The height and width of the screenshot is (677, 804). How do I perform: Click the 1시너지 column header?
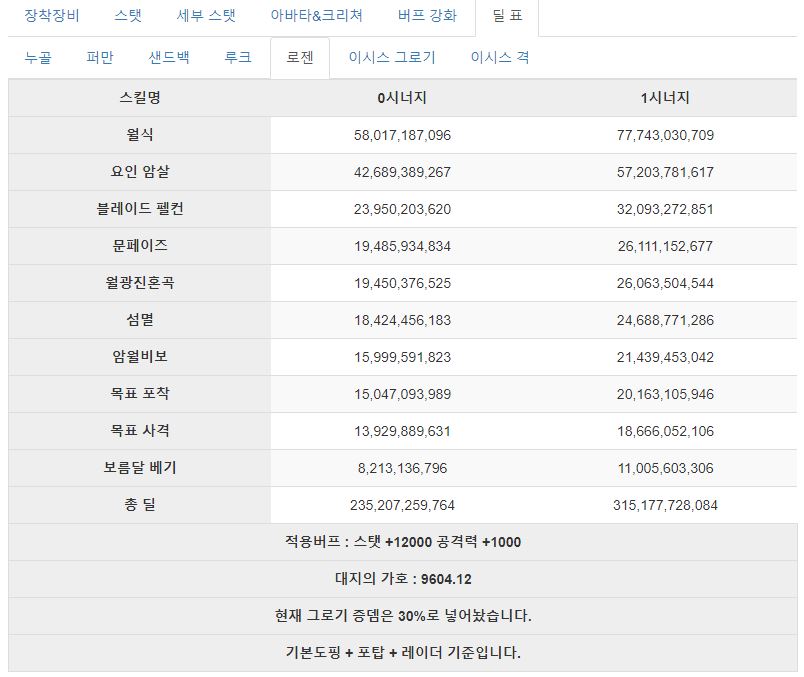665,97
